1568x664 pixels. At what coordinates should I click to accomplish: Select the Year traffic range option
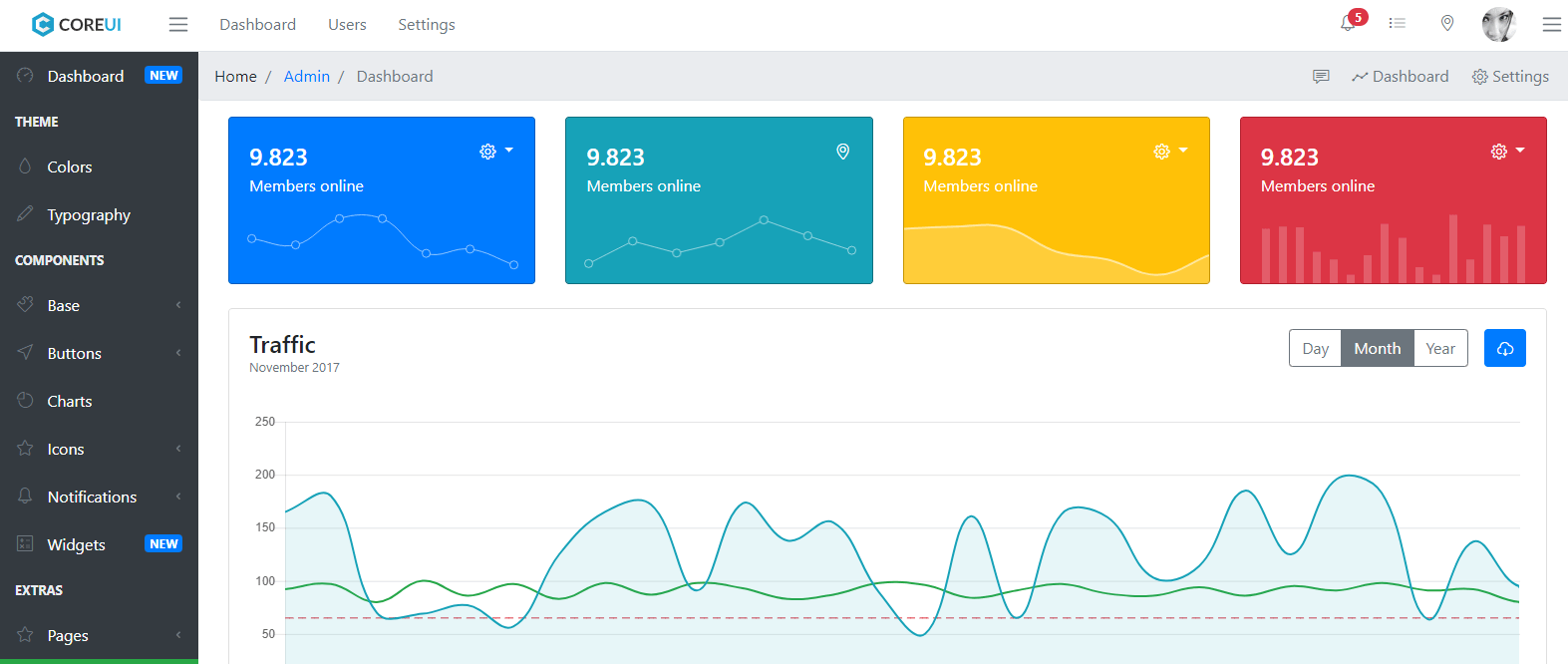point(1440,348)
